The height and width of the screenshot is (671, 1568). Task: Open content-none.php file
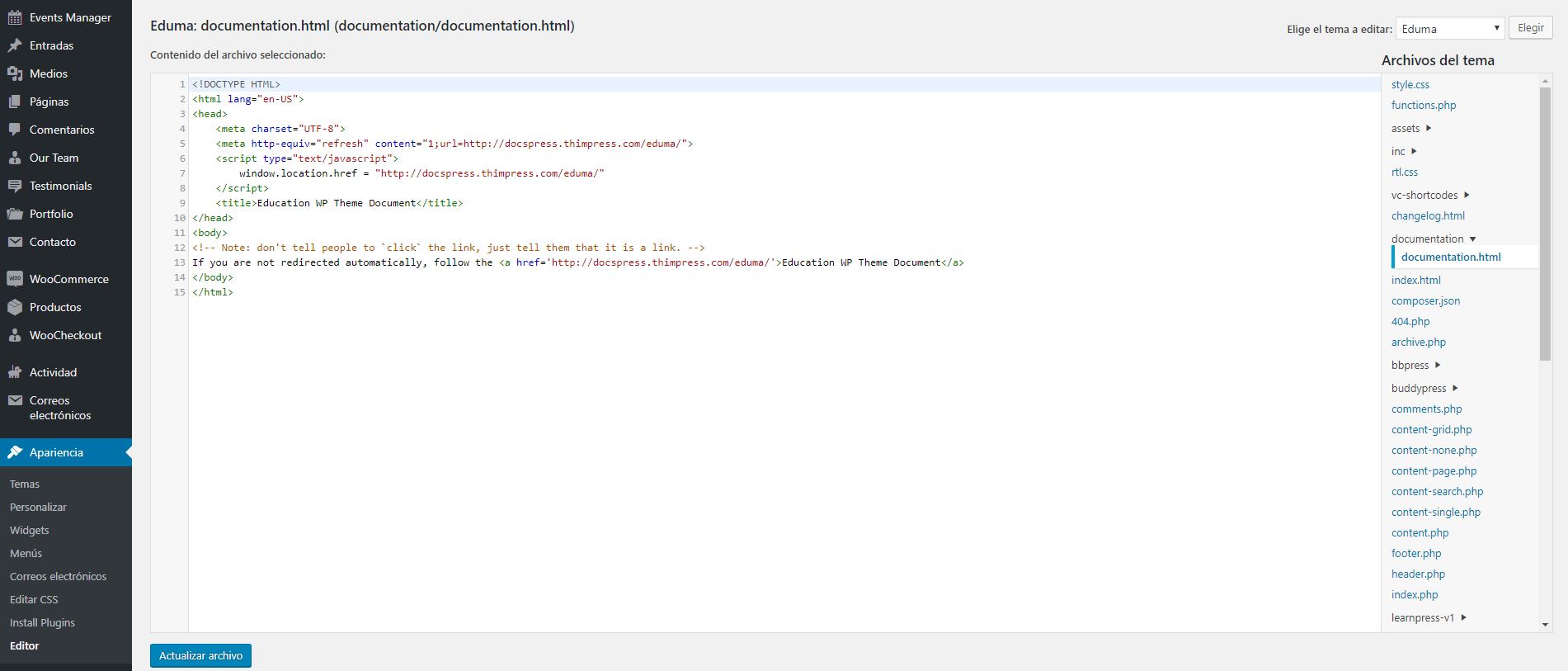[x=1434, y=451]
